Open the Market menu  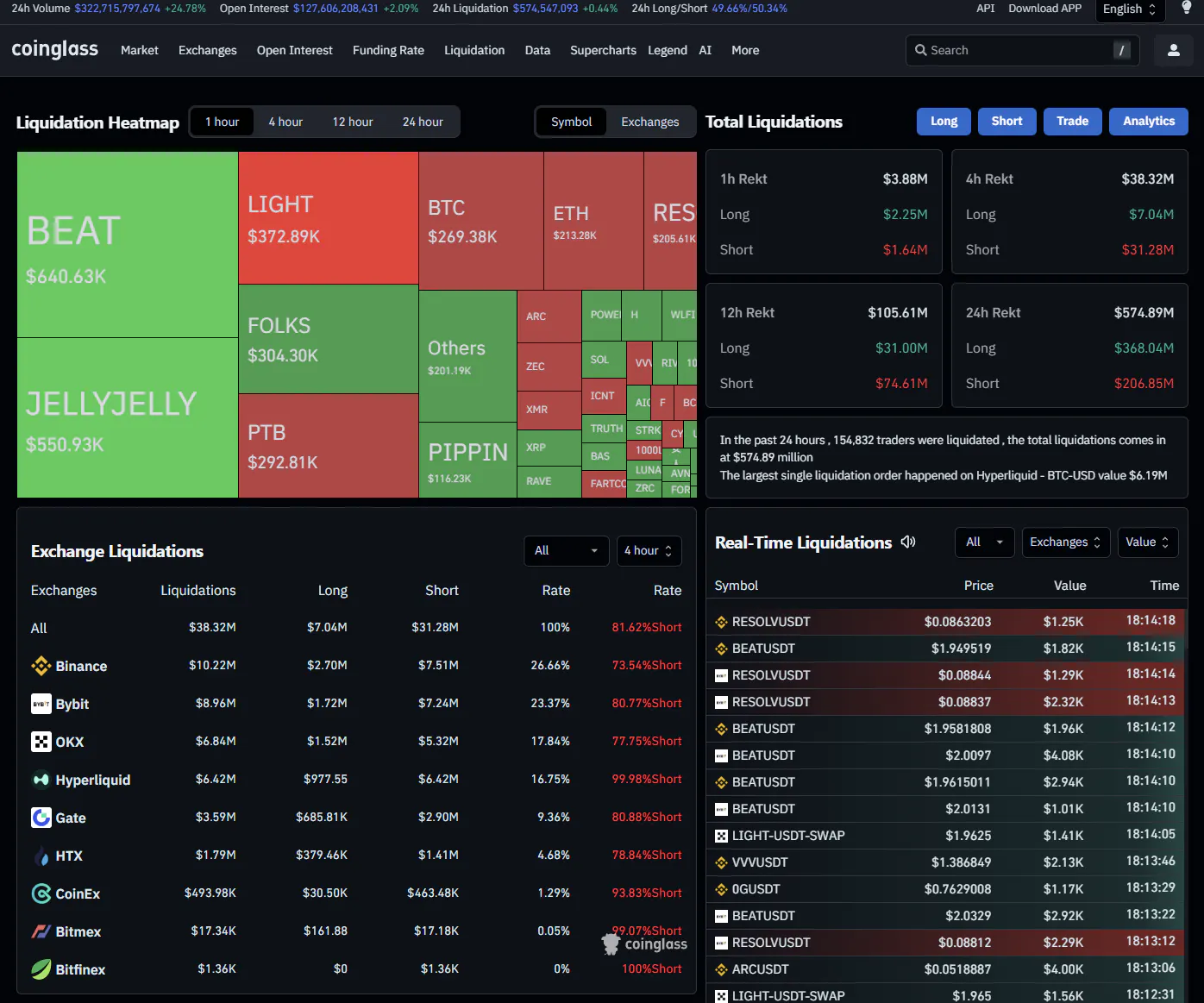click(x=140, y=50)
